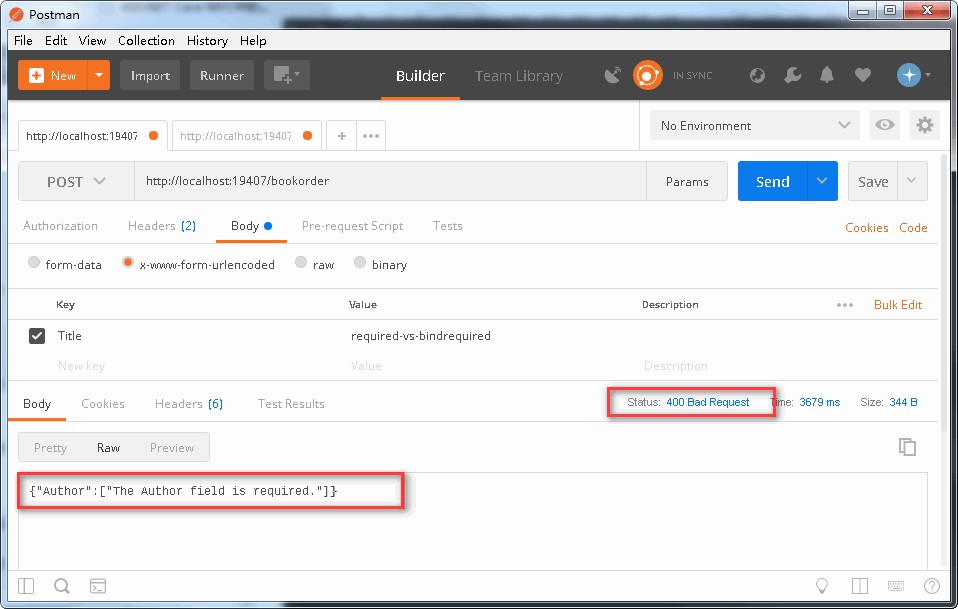
Task: Open the Postman console icon
Action: click(98, 586)
